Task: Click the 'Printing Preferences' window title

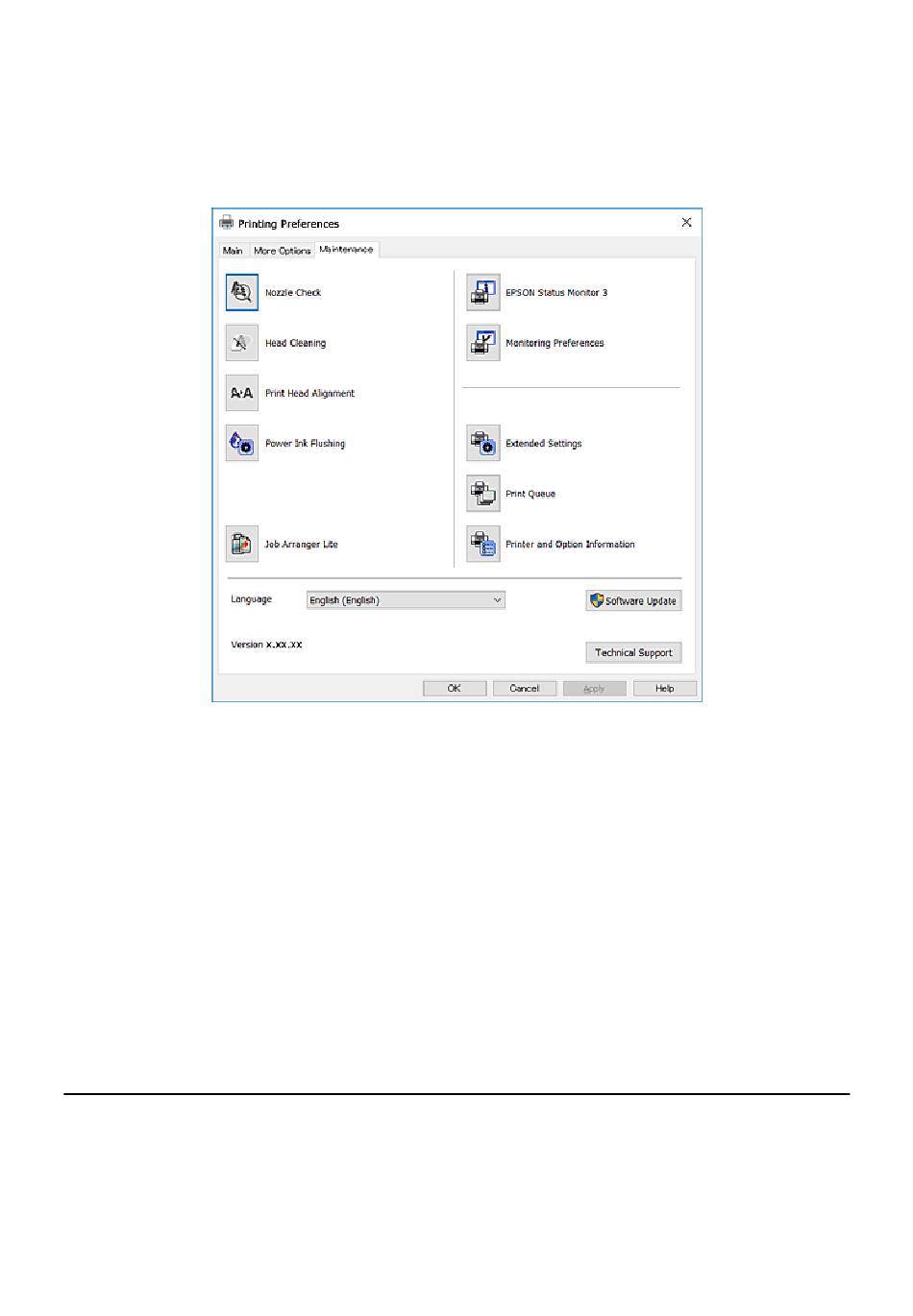Action: (x=289, y=224)
